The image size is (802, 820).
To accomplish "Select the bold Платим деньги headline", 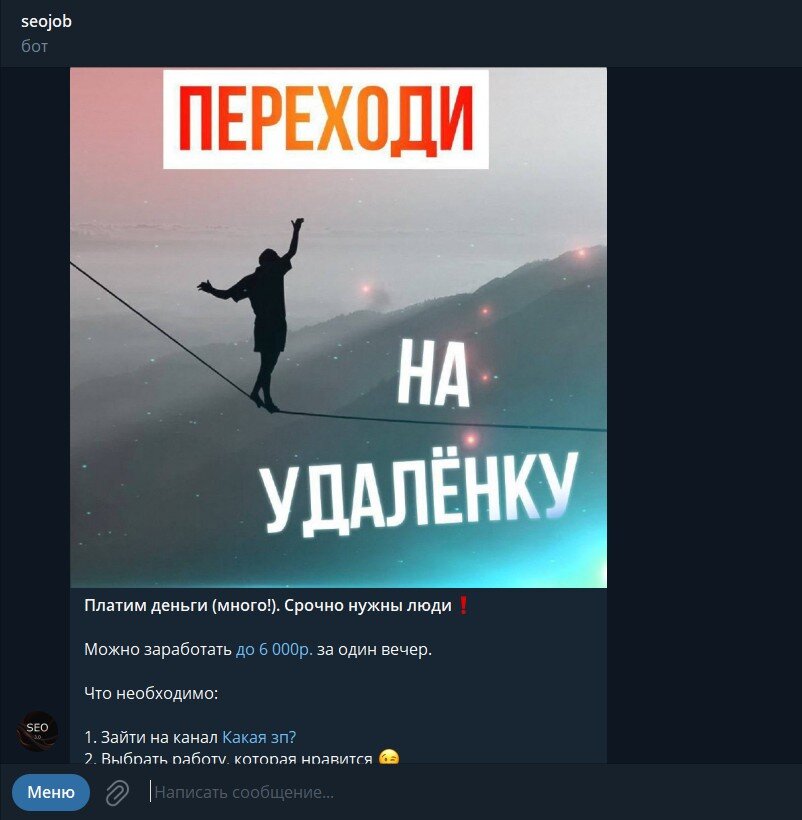I will [268, 606].
